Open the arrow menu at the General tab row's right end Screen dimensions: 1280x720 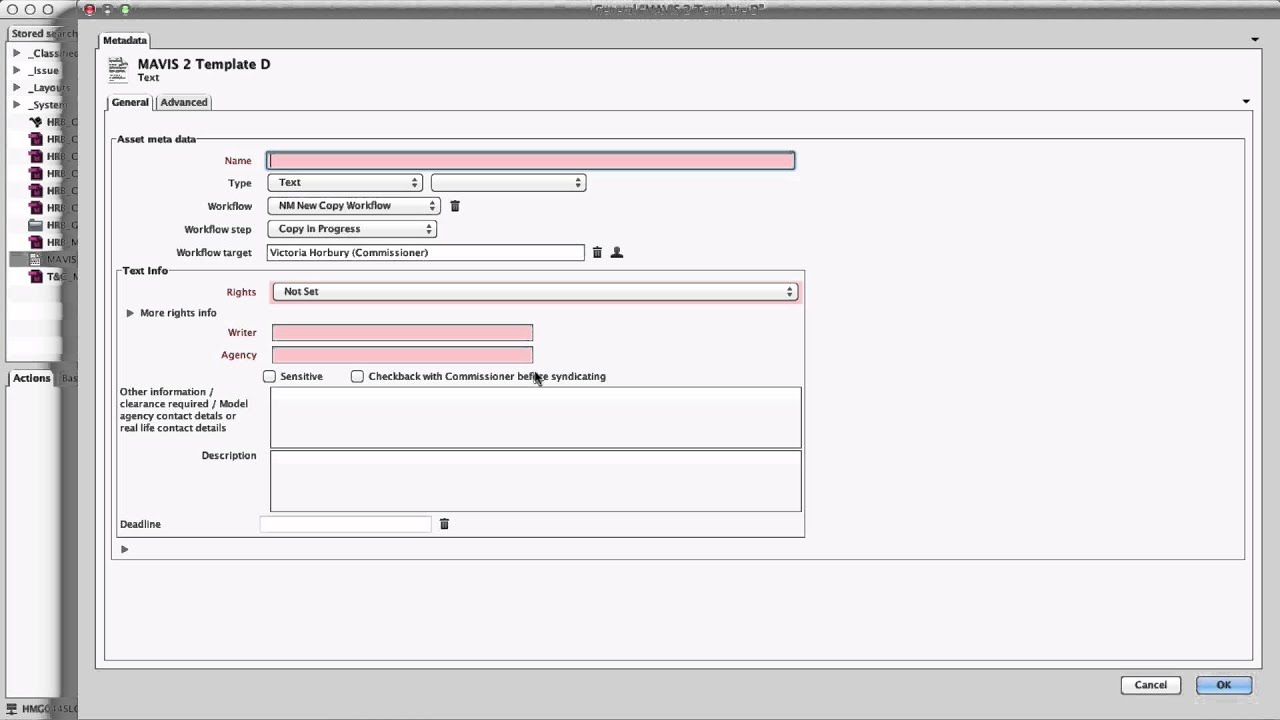(x=1246, y=101)
